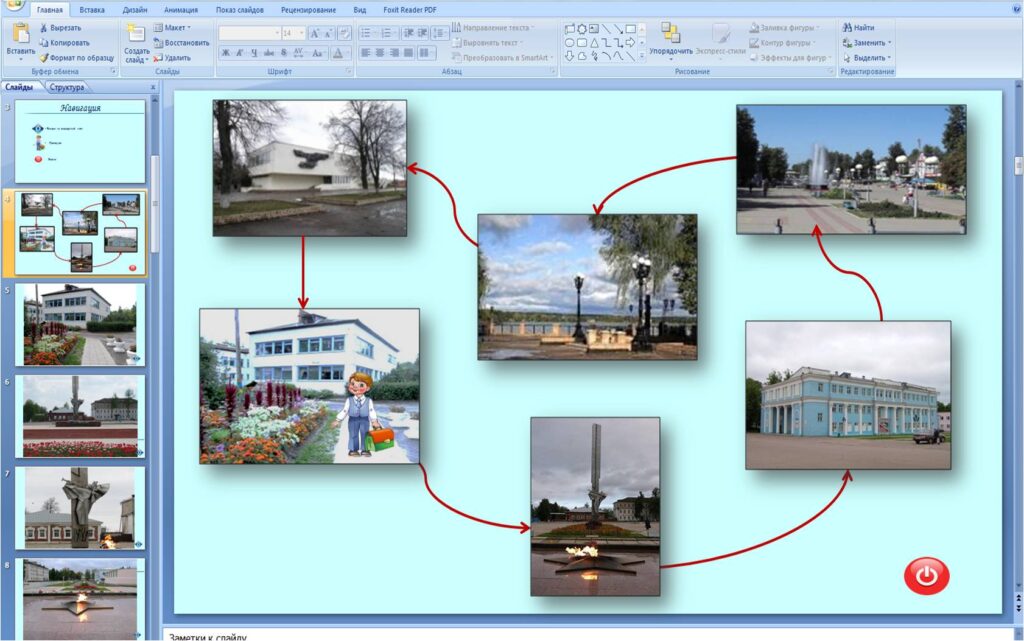
Task: Open the Arrange (Упорядочить) tool
Action: pyautogui.click(x=670, y=40)
